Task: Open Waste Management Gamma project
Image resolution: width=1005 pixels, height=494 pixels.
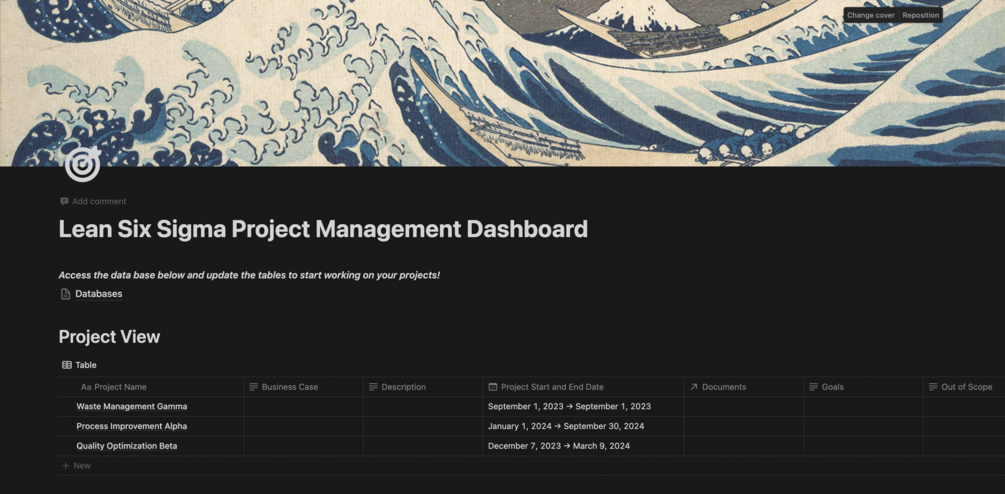Action: coord(132,406)
